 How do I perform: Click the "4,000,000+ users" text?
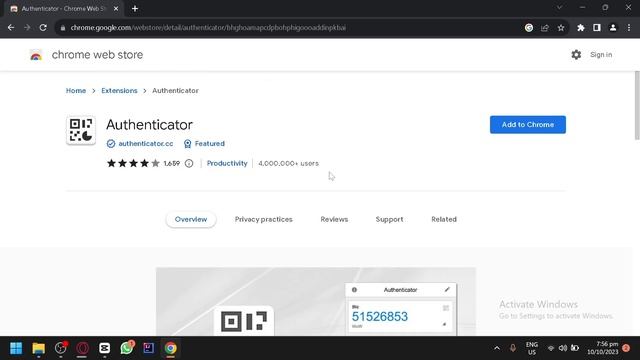click(x=288, y=163)
